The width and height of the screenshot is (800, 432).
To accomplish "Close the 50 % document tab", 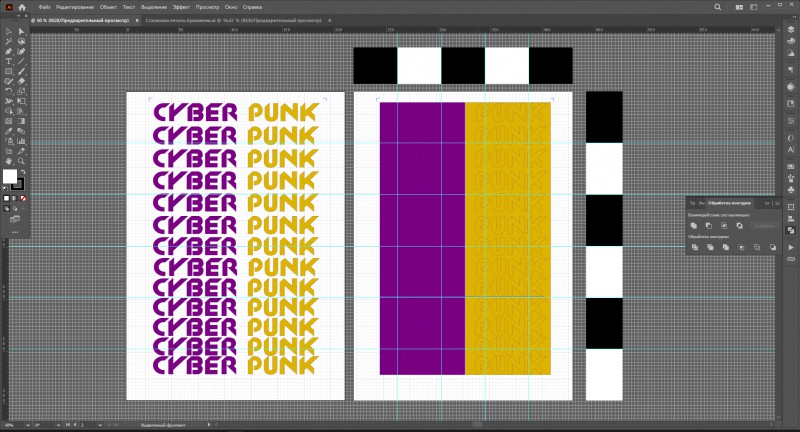I will [137, 20].
